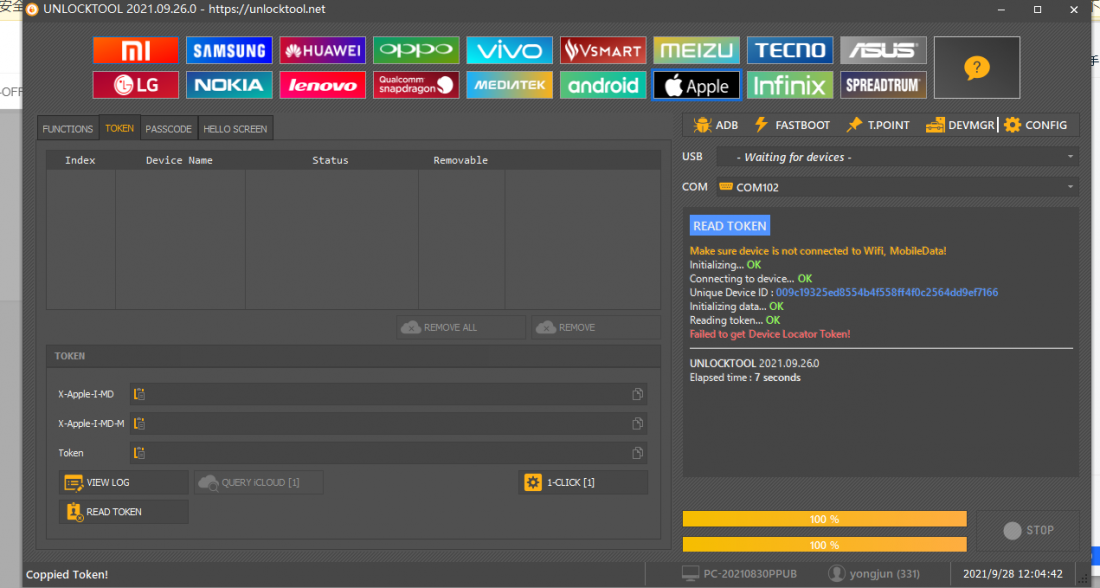Open DEVMGR device manager
Screen dimensions: 1100x588
(x=960, y=125)
